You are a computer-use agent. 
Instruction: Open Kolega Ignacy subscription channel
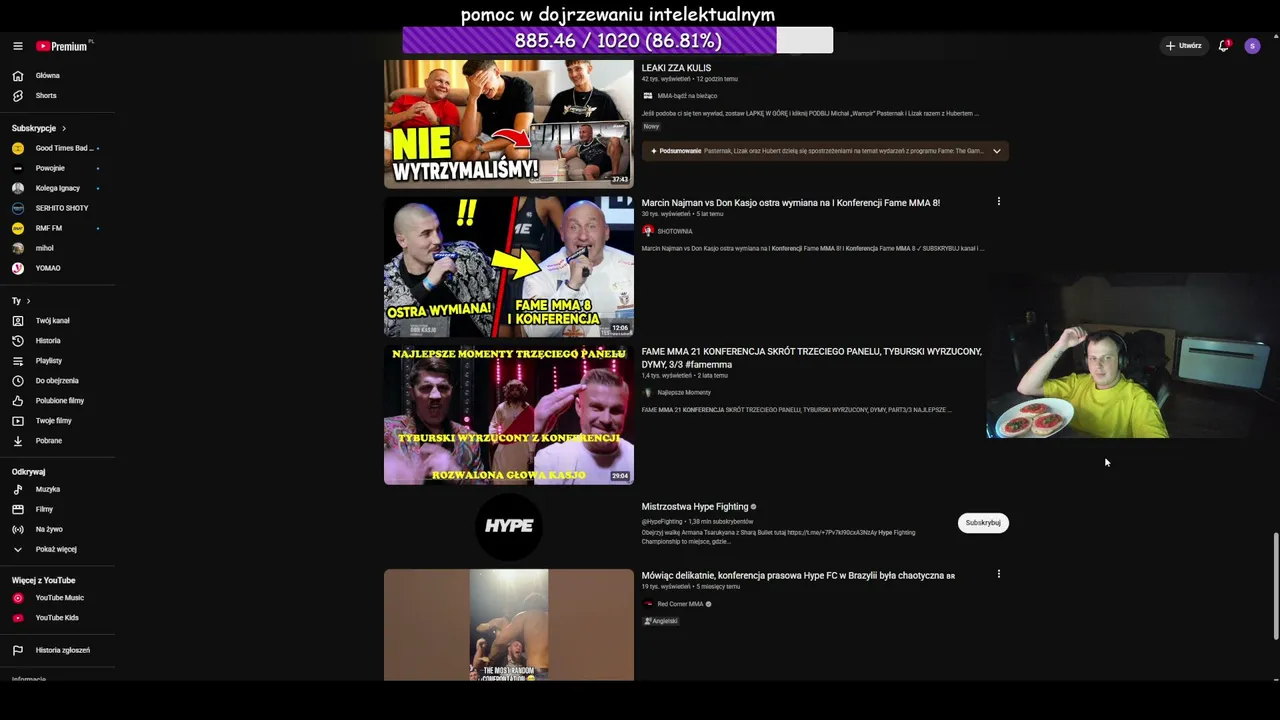pos(57,189)
